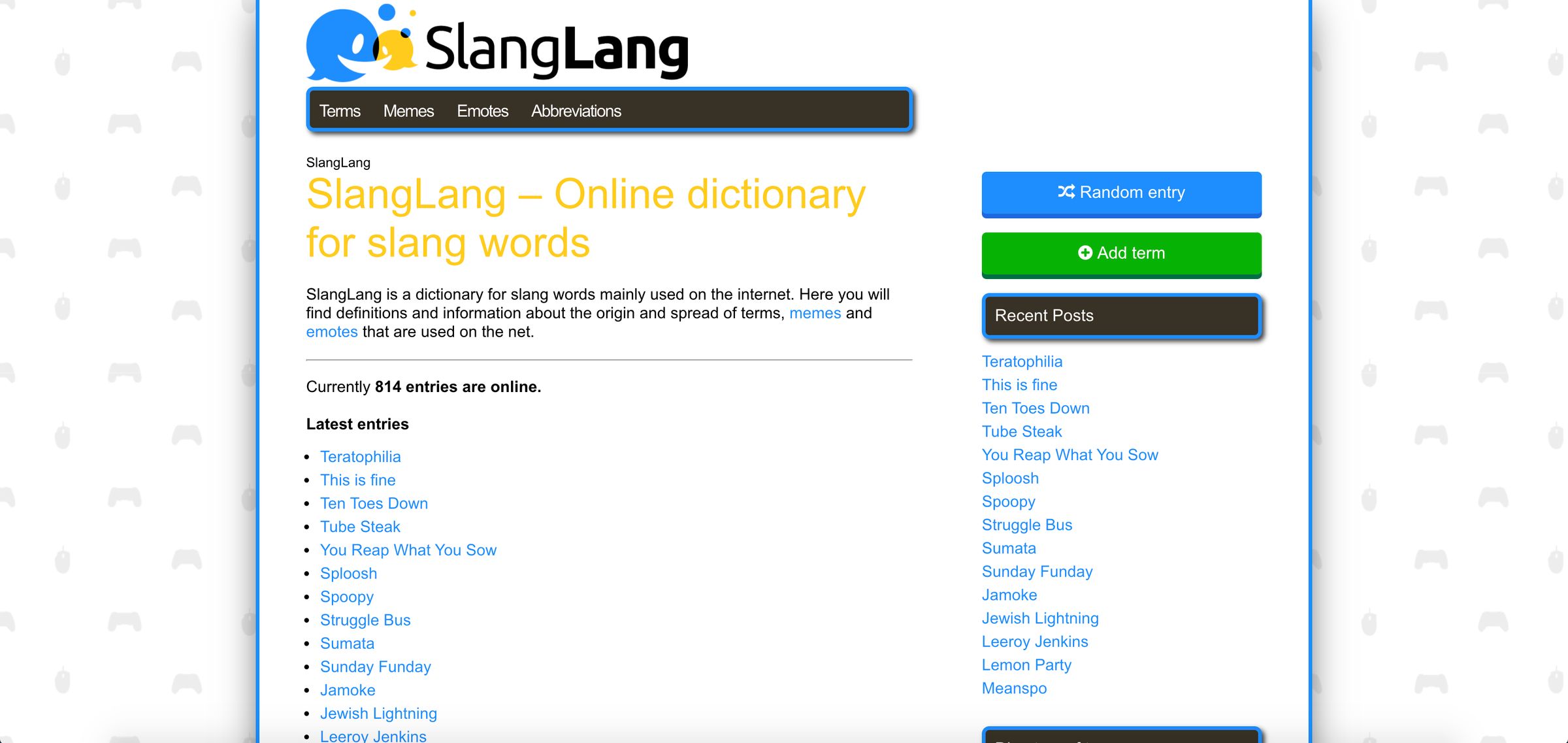The height and width of the screenshot is (743, 1568).
Task: Open the Emotes section
Action: [483, 110]
